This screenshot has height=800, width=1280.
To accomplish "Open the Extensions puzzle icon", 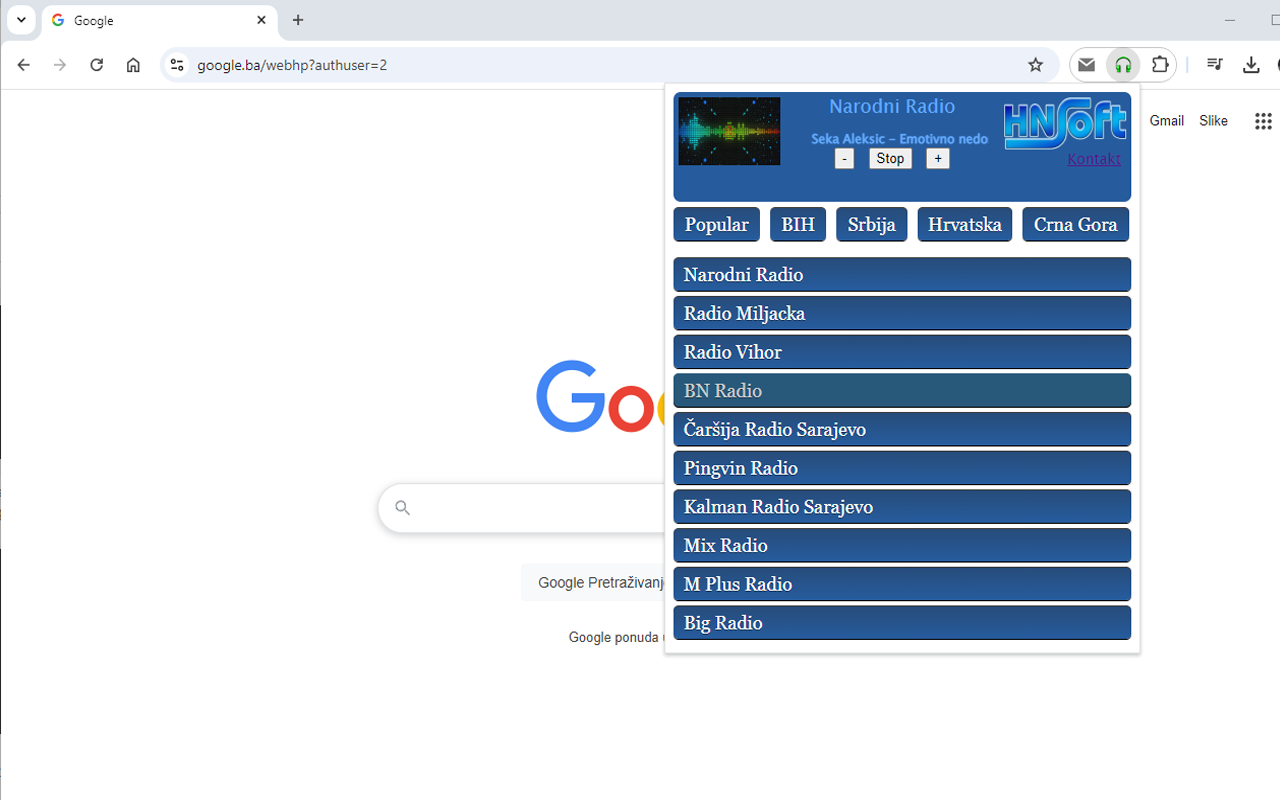I will tap(1160, 65).
